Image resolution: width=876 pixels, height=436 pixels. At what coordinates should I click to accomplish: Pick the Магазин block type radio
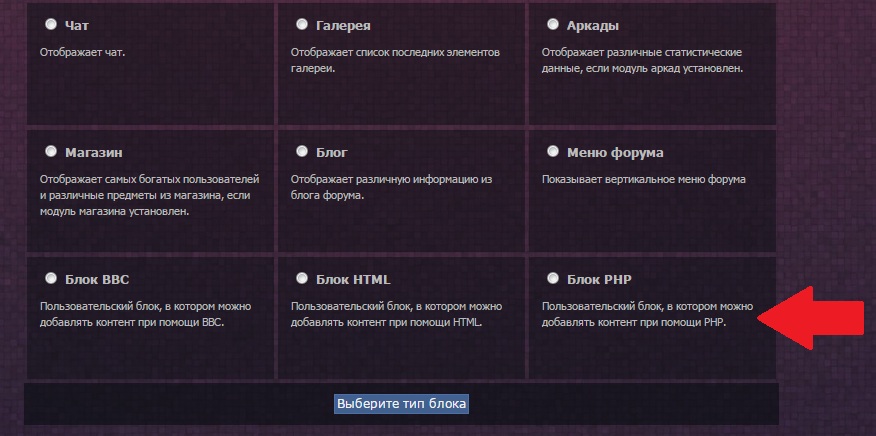click(51, 151)
